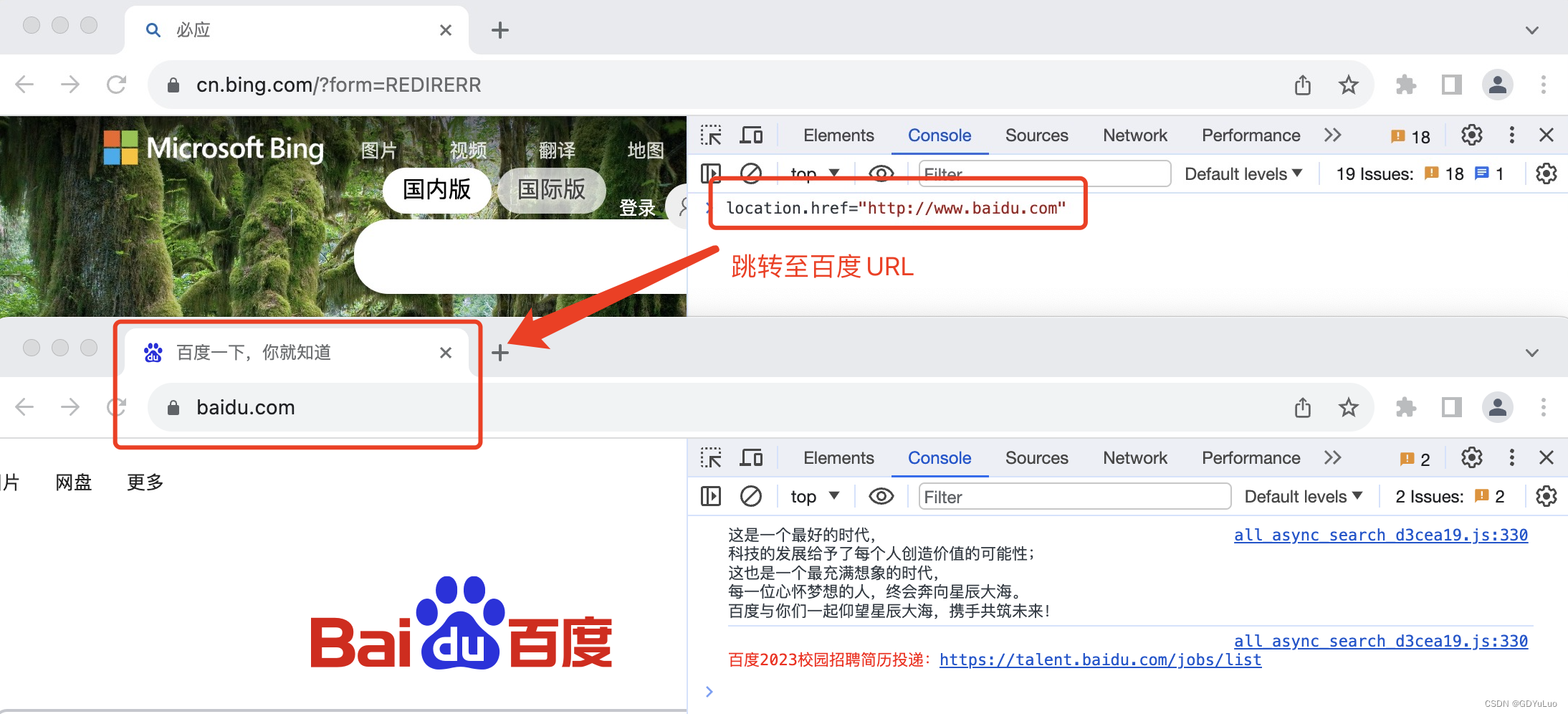Open the upper DevTools customize three-dot menu

point(1512,135)
